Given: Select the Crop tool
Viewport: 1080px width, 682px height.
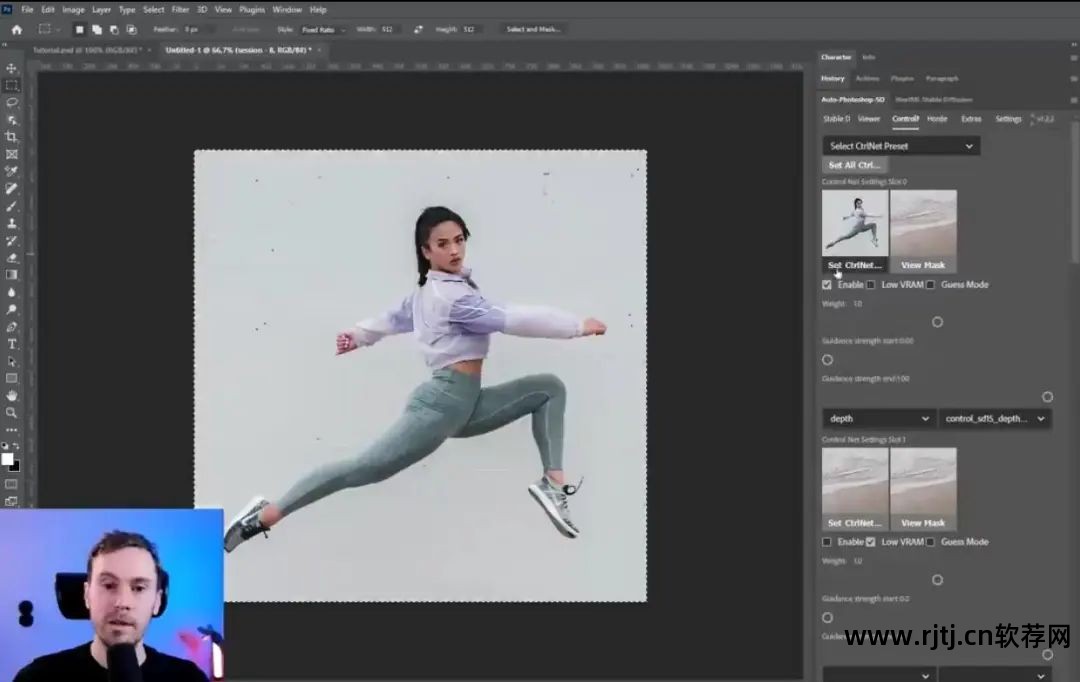Looking at the screenshot, I should 12,137.
